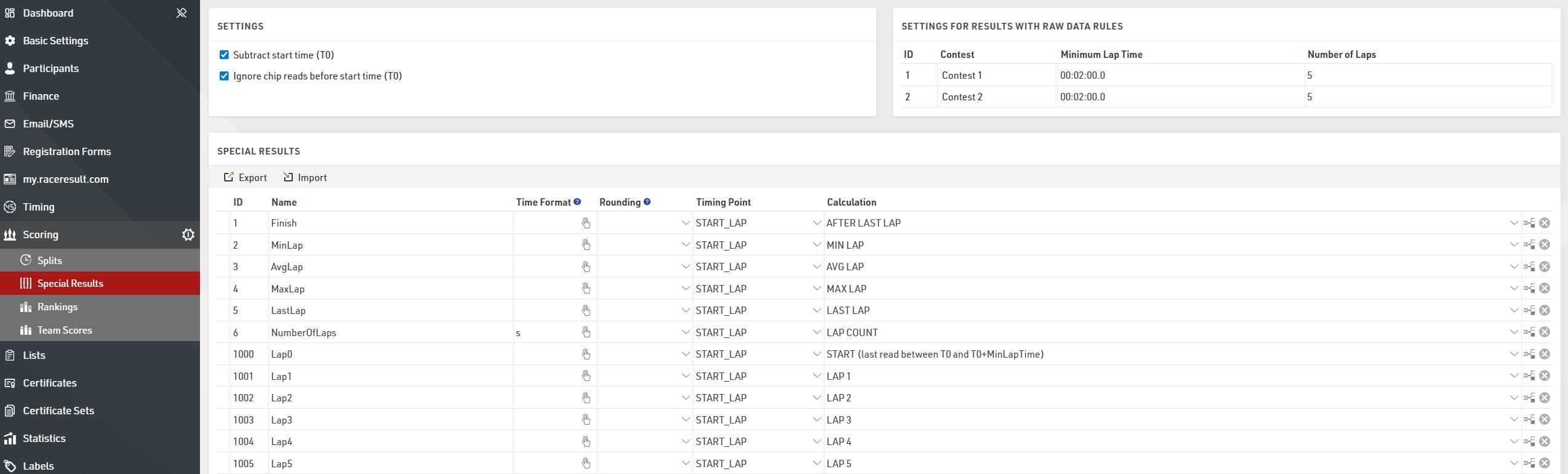
Task: Disable Subtract start time (T0) checkbox
Action: 225,55
